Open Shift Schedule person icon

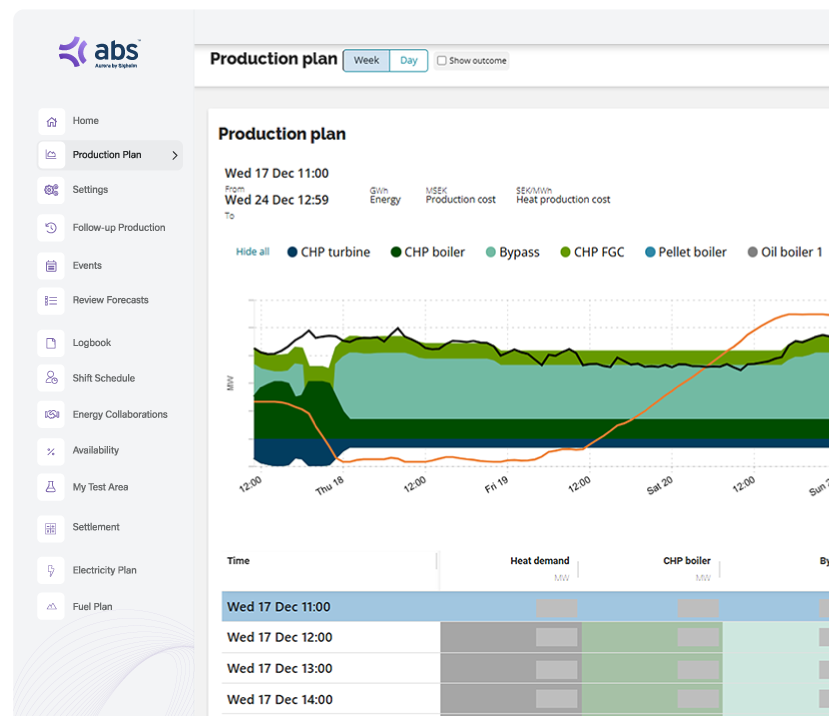coord(51,378)
